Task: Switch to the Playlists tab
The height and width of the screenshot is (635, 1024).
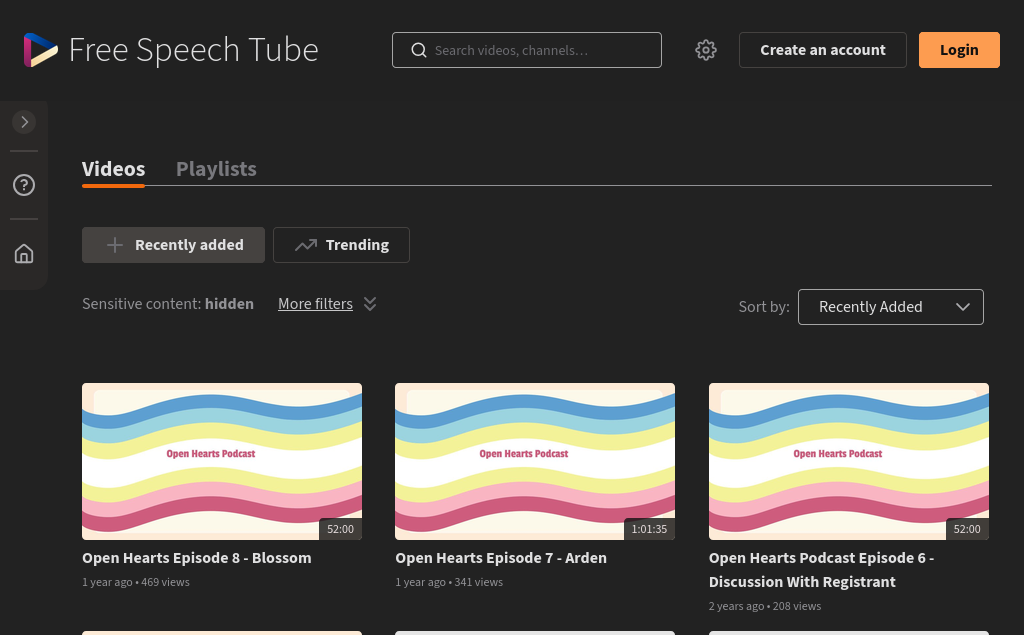Action: click(x=216, y=169)
